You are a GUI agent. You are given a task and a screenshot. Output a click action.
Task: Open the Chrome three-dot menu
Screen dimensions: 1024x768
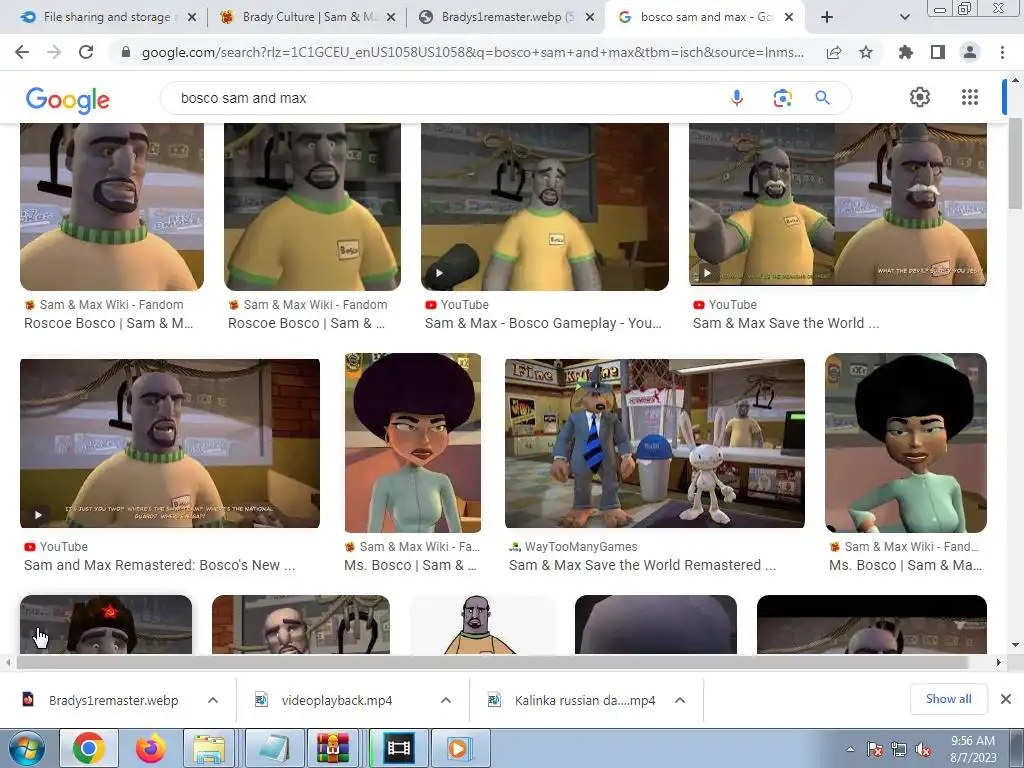[1002, 52]
